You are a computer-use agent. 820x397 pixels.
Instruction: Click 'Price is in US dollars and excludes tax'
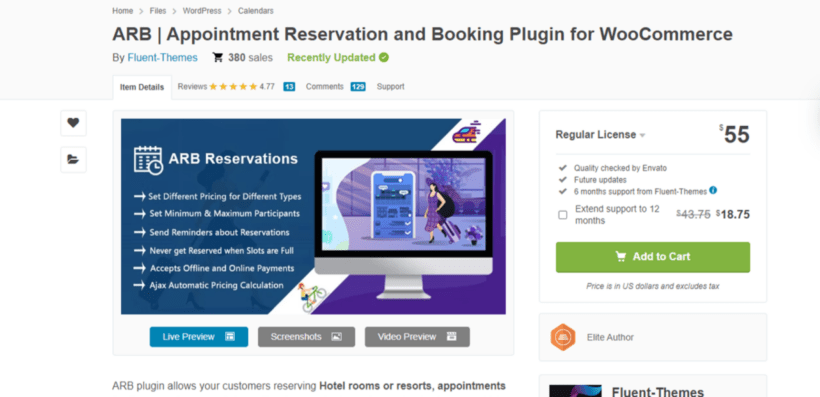tap(653, 287)
